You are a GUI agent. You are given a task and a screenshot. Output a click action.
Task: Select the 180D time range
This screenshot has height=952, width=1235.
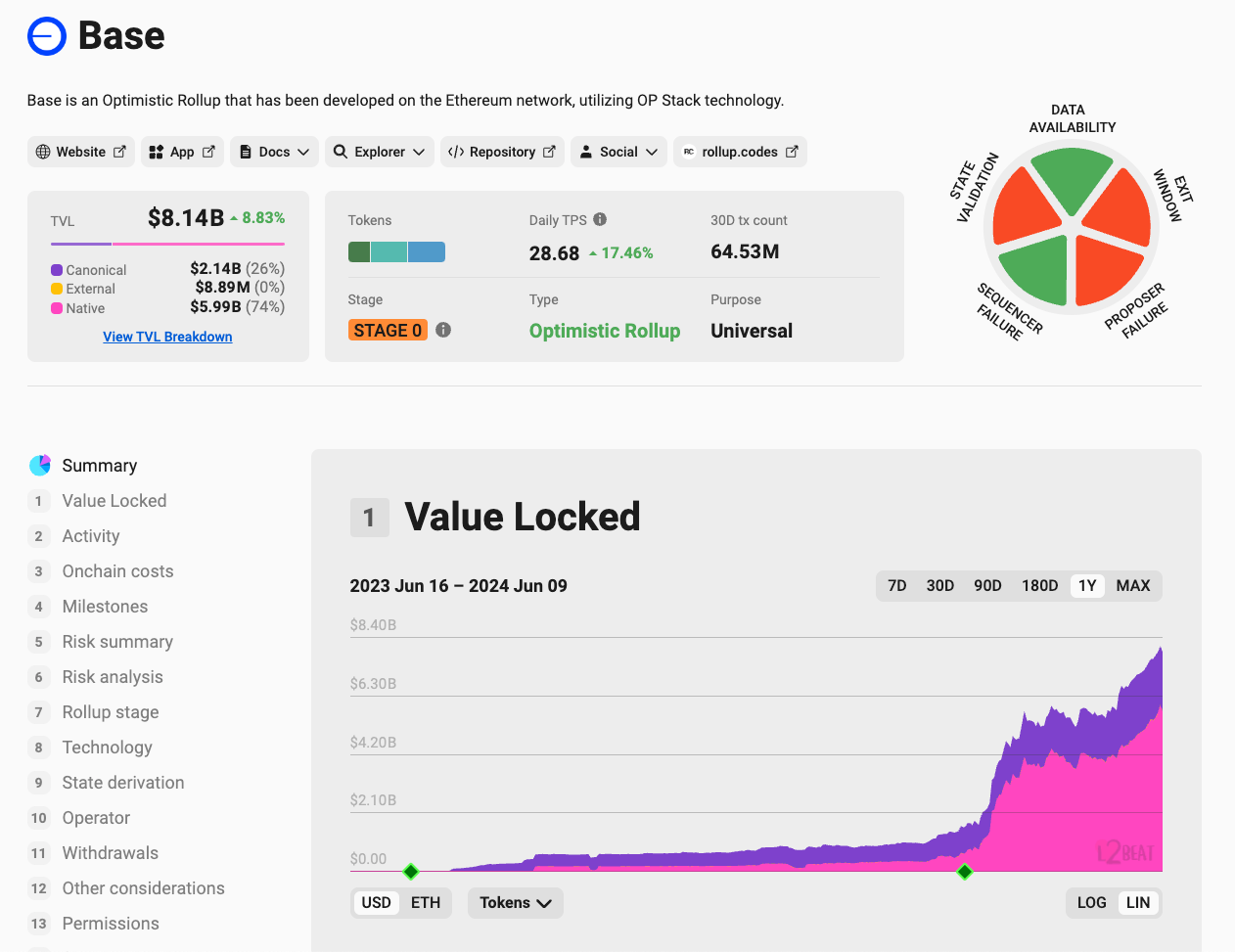click(x=1040, y=585)
